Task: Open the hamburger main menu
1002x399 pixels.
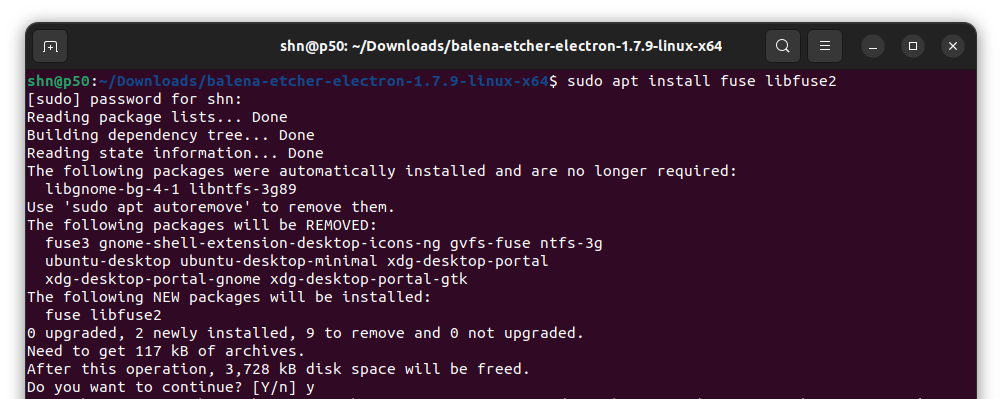Action: 824,46
